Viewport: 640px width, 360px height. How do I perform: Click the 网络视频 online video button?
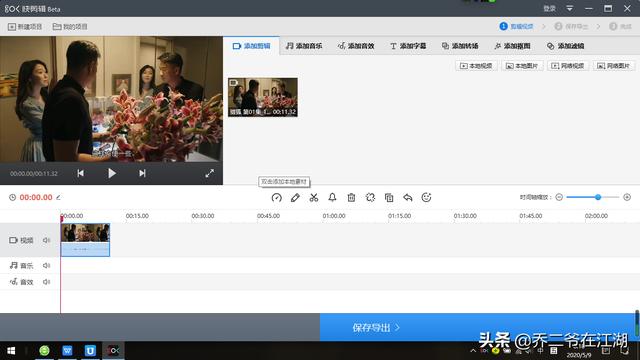[x=567, y=66]
